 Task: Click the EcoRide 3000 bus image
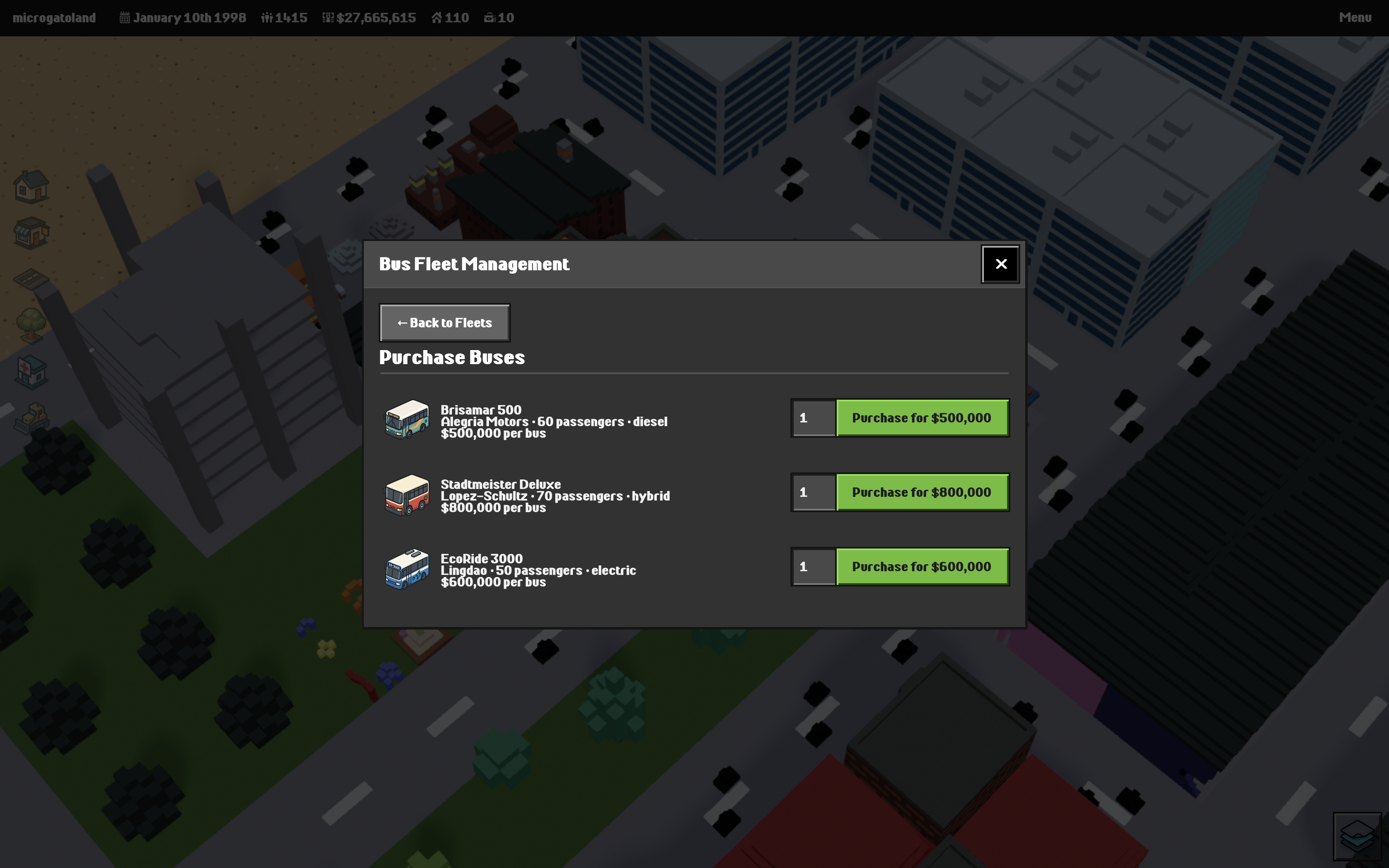point(406,569)
